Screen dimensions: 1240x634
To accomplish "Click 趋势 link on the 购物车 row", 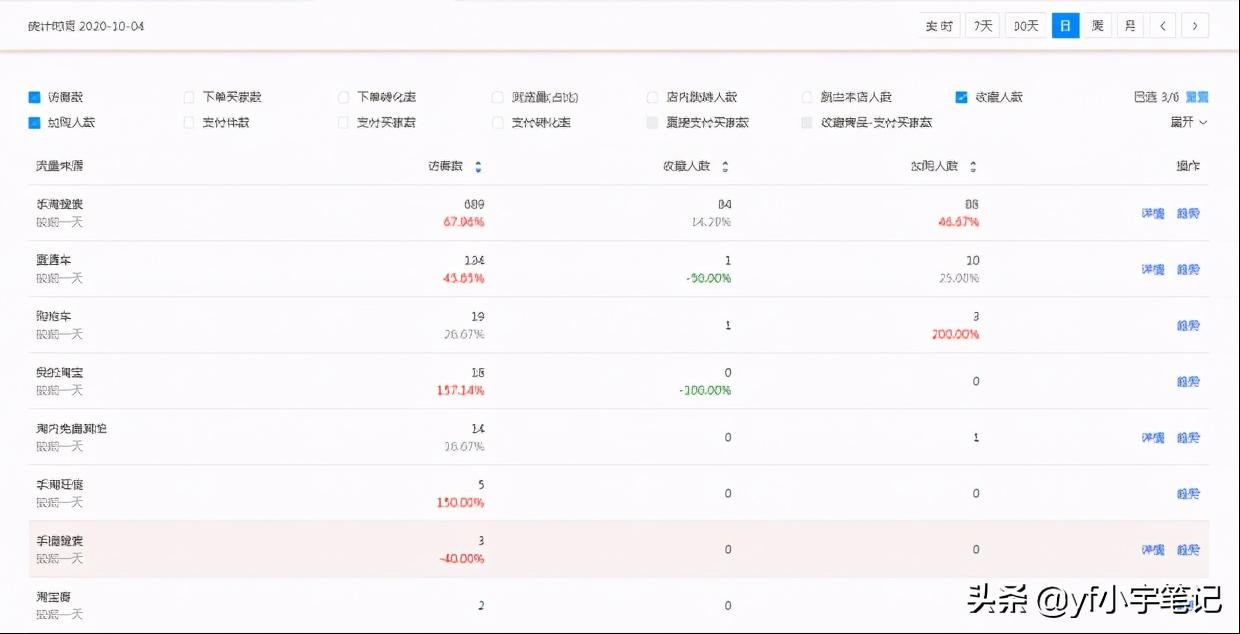I will [1187, 325].
